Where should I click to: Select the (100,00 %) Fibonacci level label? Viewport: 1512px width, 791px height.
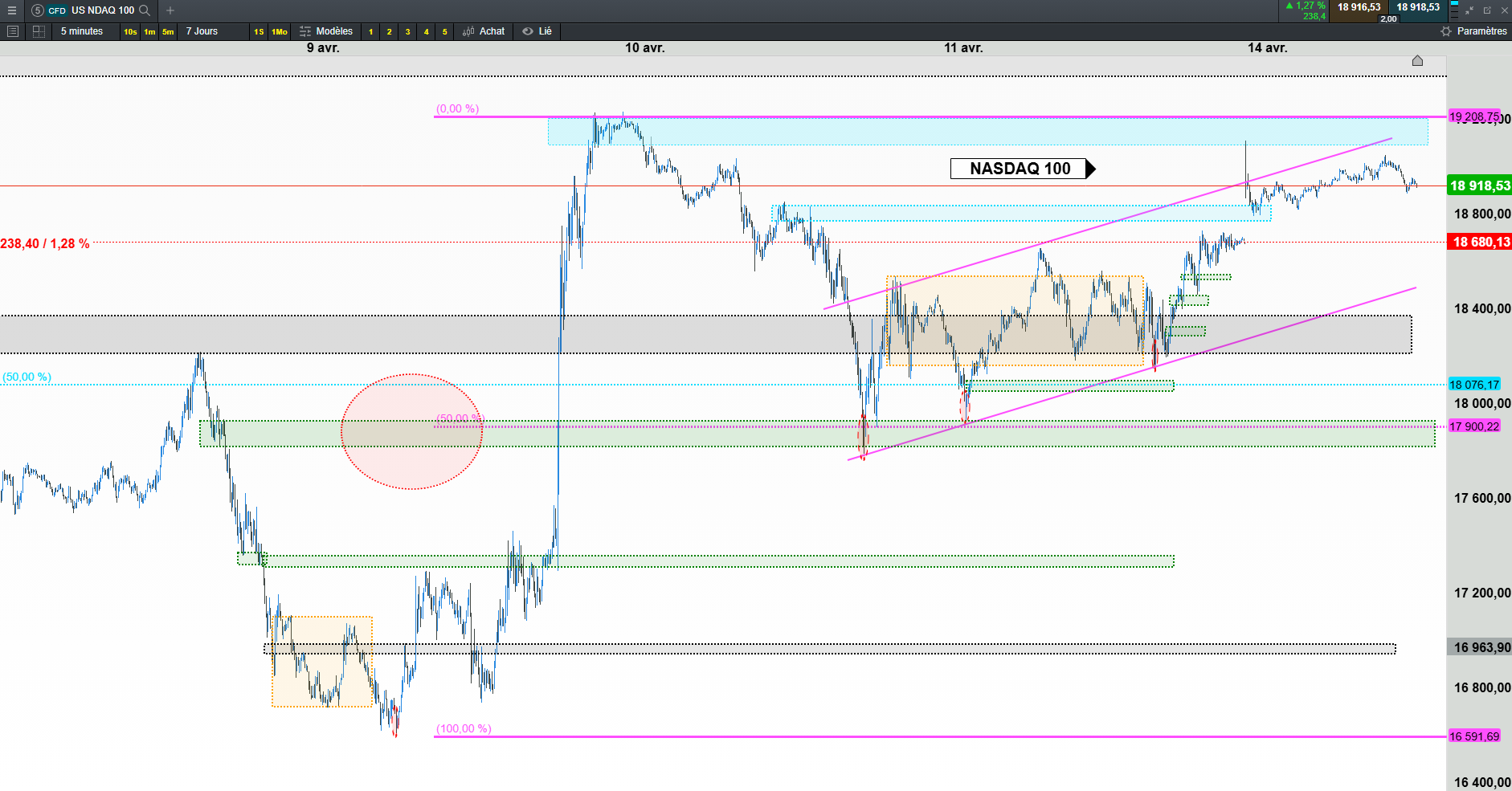[464, 728]
